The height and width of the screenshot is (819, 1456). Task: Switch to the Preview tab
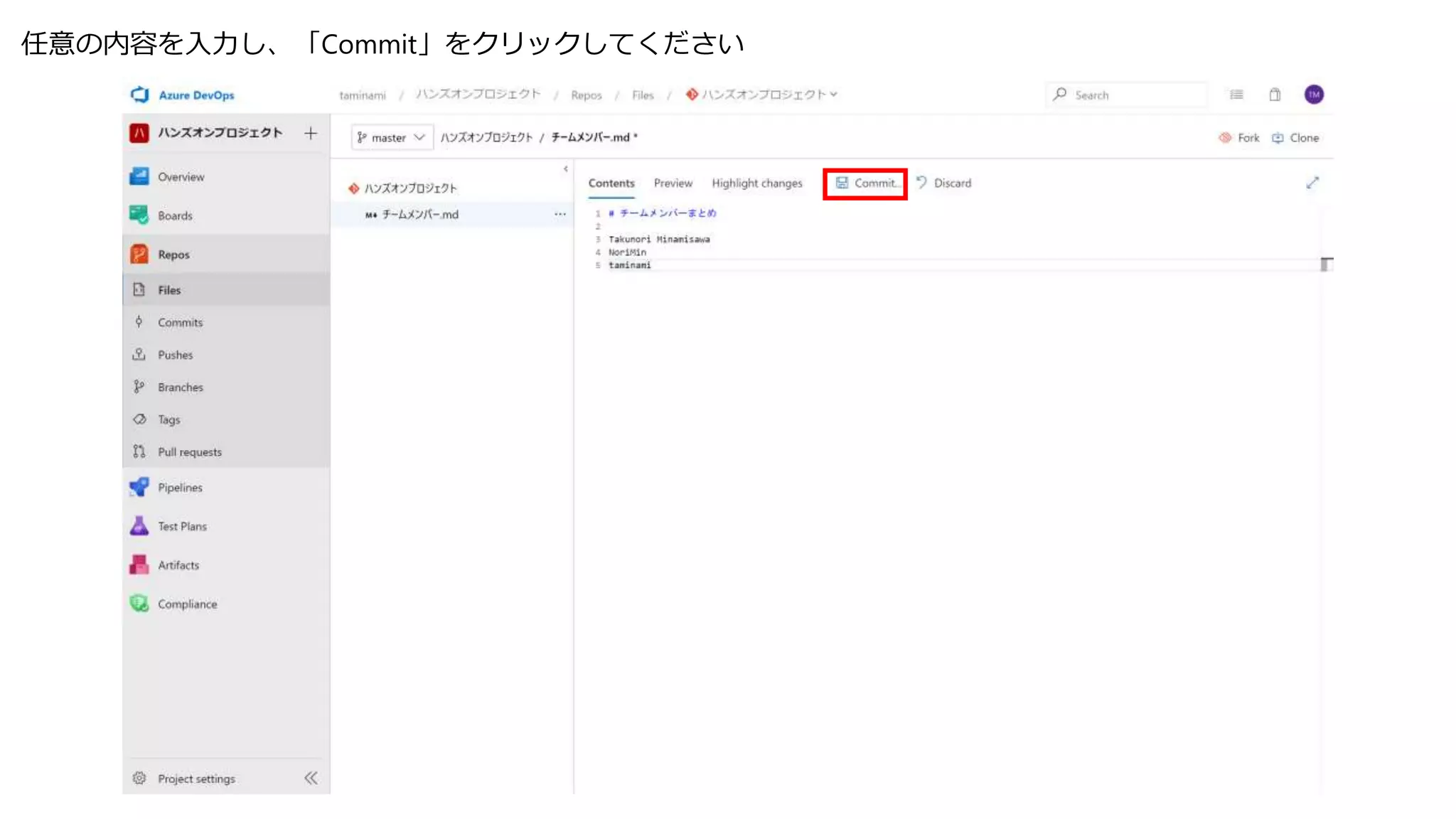point(673,183)
